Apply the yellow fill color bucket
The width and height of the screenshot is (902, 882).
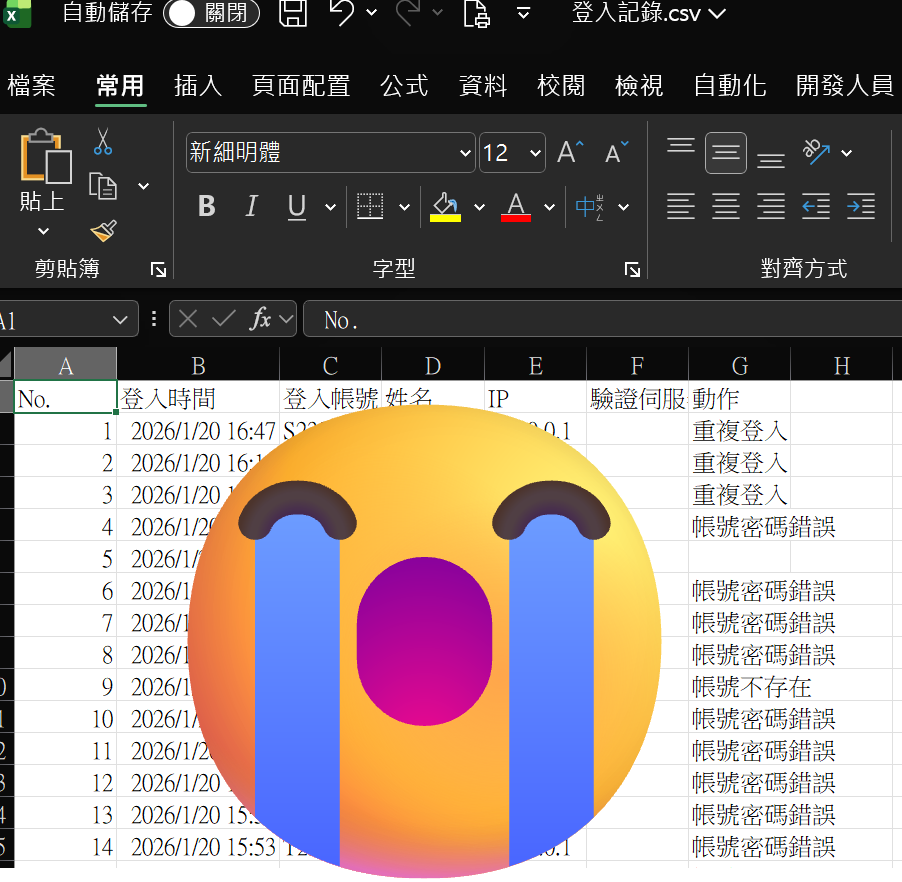pyautogui.click(x=445, y=207)
